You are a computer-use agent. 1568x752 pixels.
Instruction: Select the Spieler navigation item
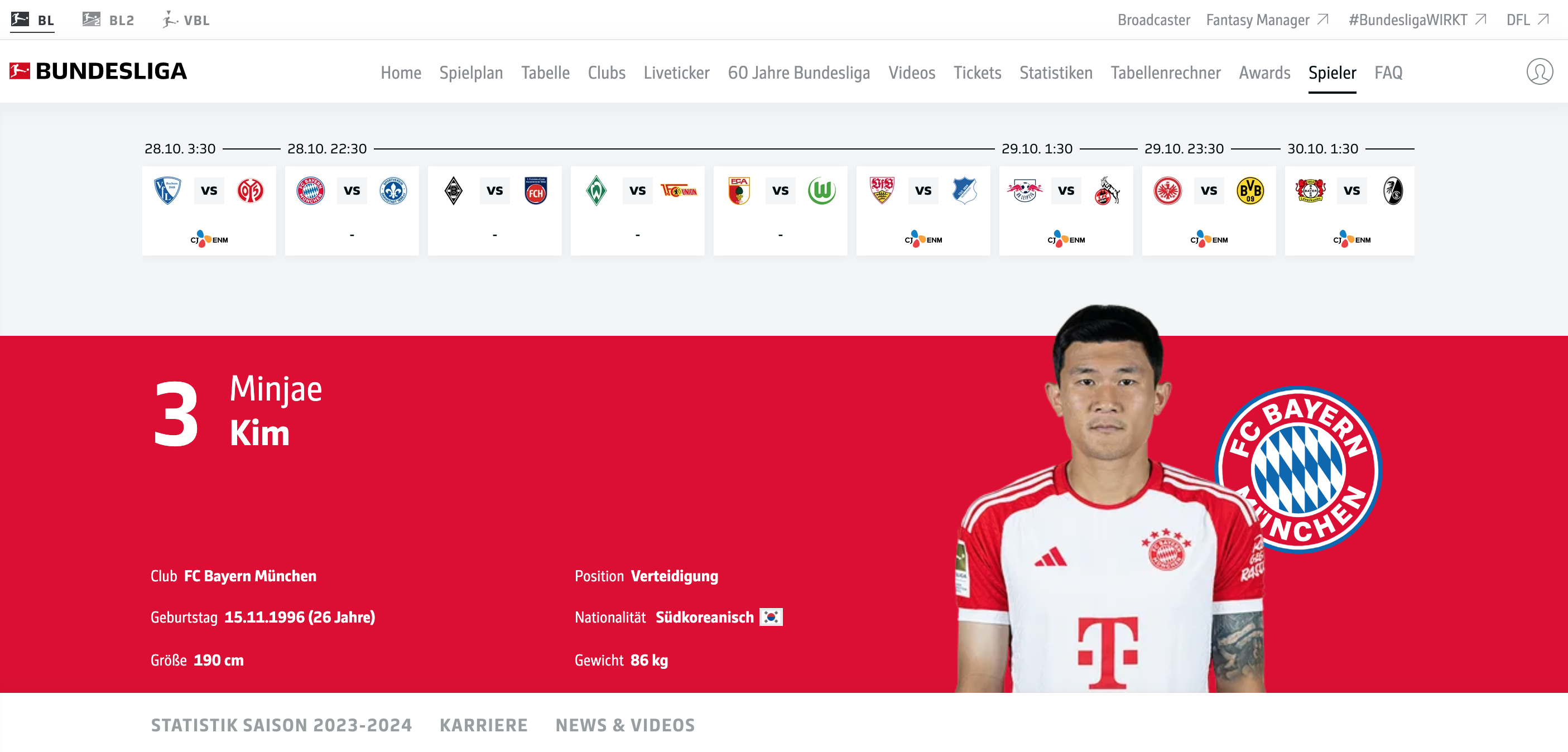1332,73
